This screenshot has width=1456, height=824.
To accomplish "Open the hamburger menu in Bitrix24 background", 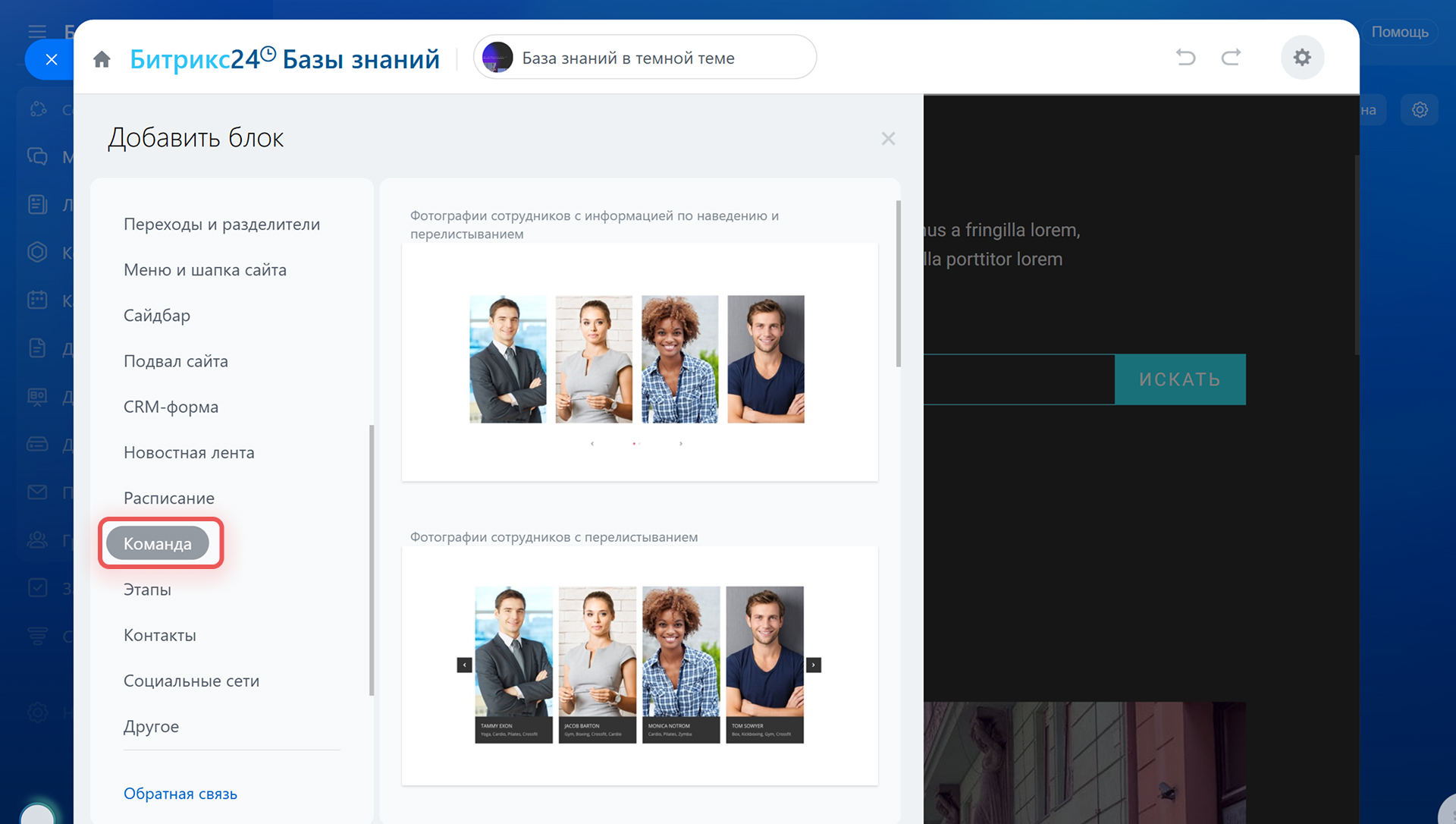I will (x=37, y=31).
